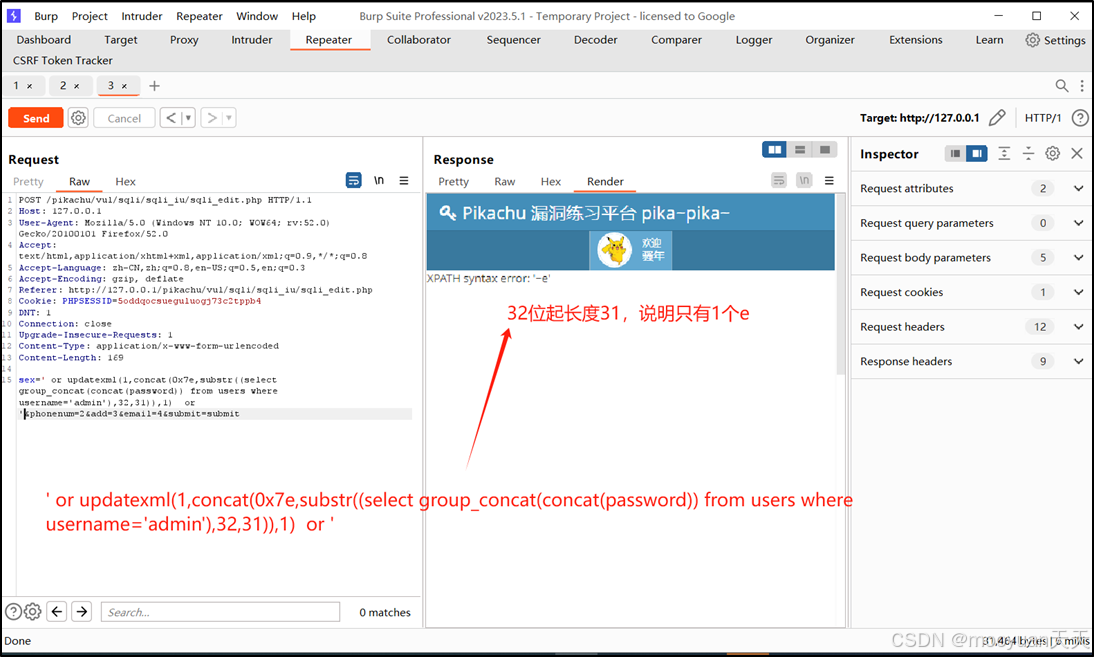Image resolution: width=1094 pixels, height=657 pixels.
Task: Click Pikachu logo in rendered response
Action: point(615,250)
